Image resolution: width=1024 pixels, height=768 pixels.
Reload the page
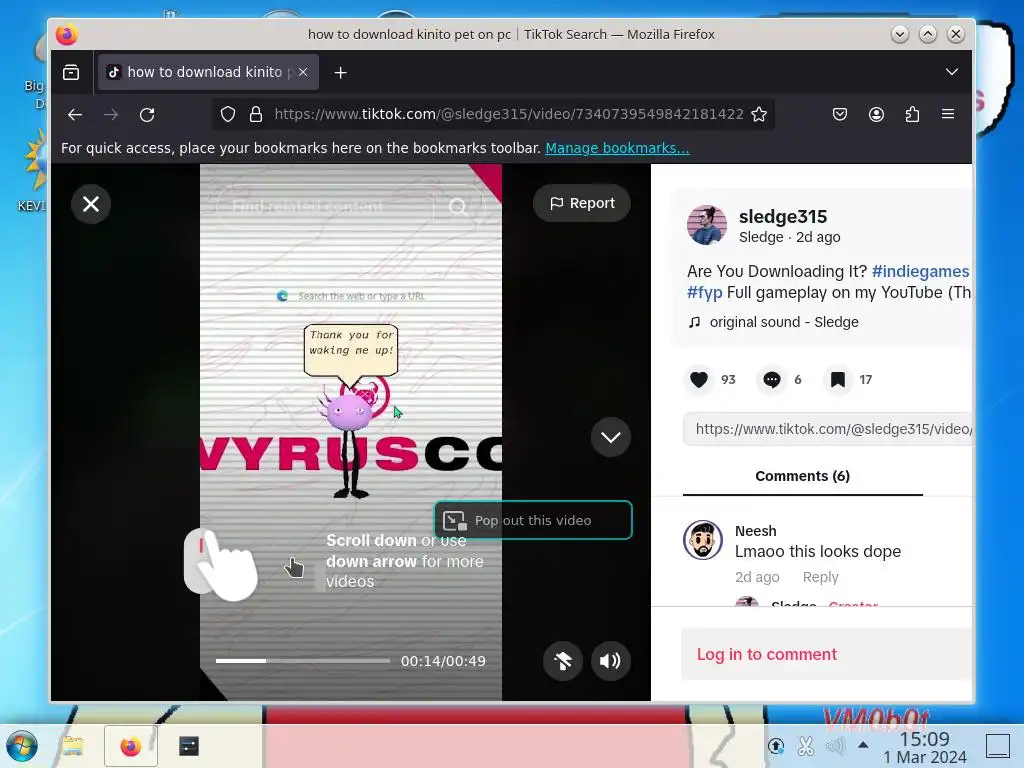(147, 115)
